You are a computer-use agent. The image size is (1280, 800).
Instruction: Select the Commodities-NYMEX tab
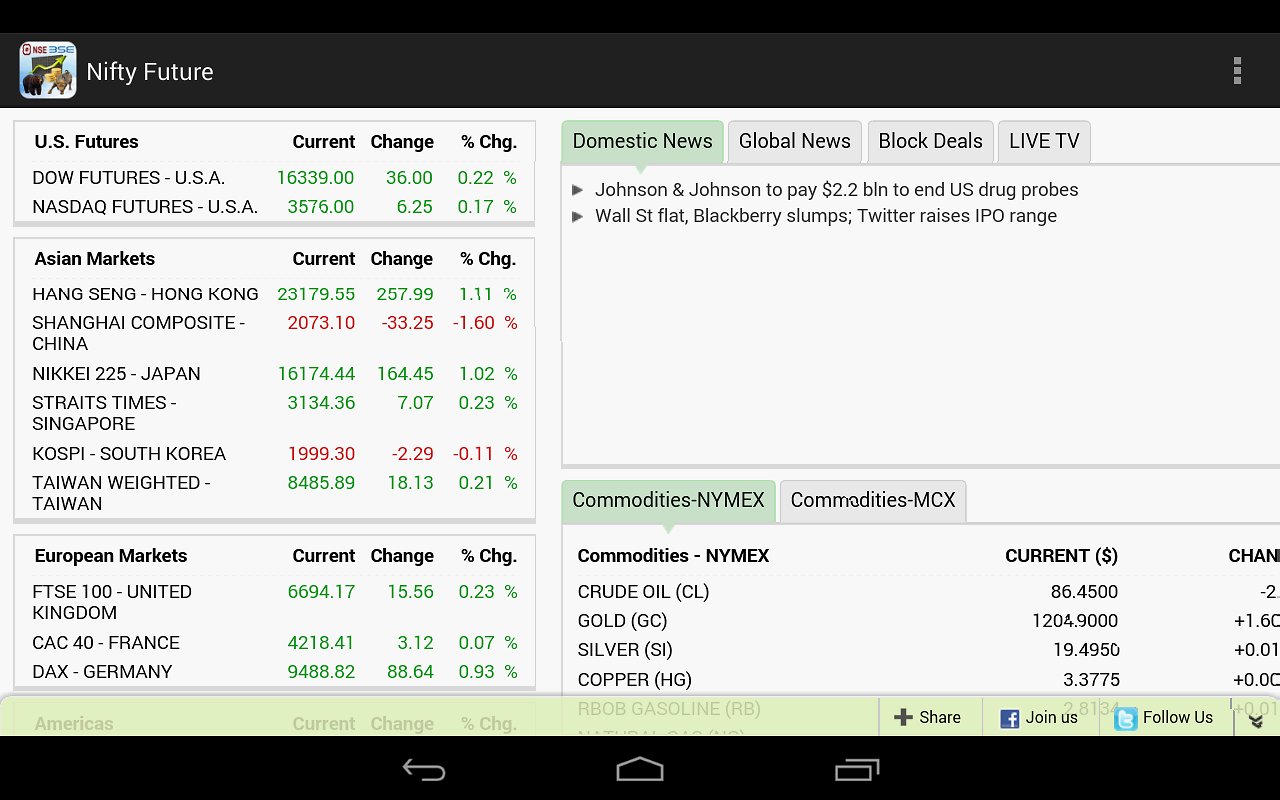(x=668, y=500)
